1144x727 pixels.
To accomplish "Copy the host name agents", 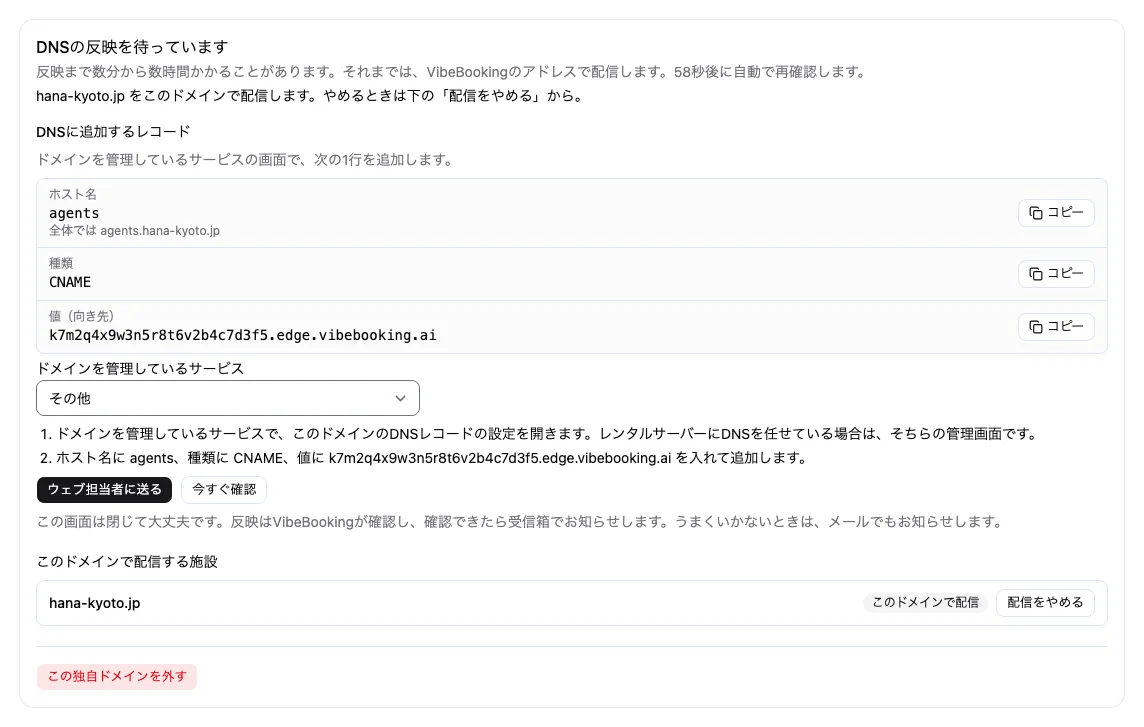I will coord(1056,212).
